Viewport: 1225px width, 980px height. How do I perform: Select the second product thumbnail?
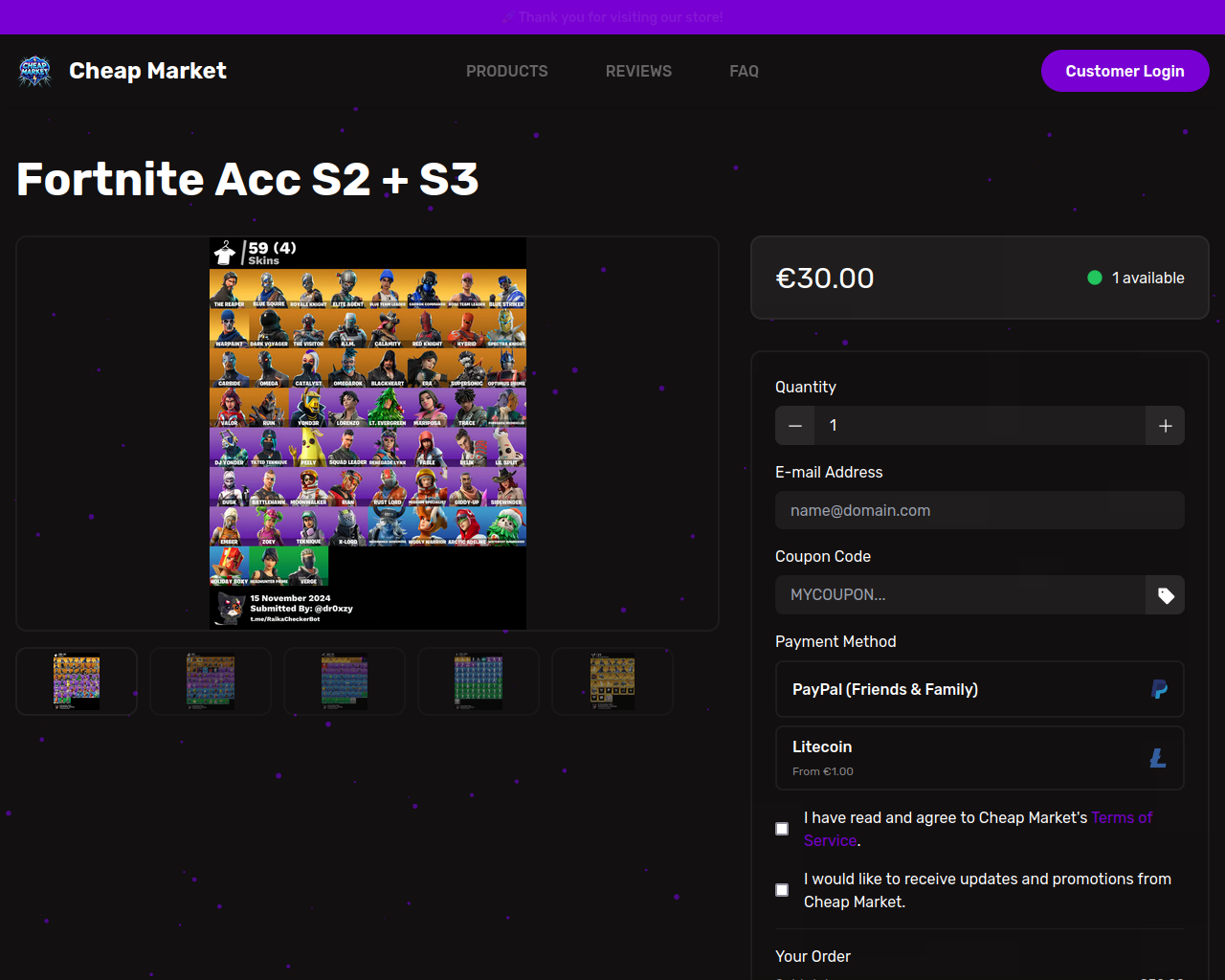click(x=211, y=681)
